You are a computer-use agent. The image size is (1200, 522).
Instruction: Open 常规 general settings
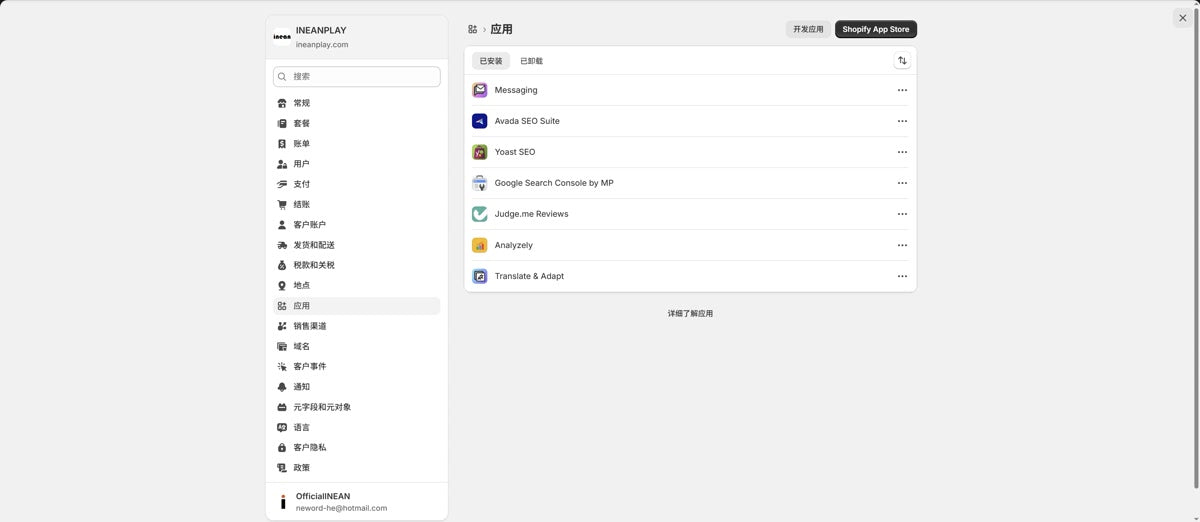pyautogui.click(x=357, y=103)
